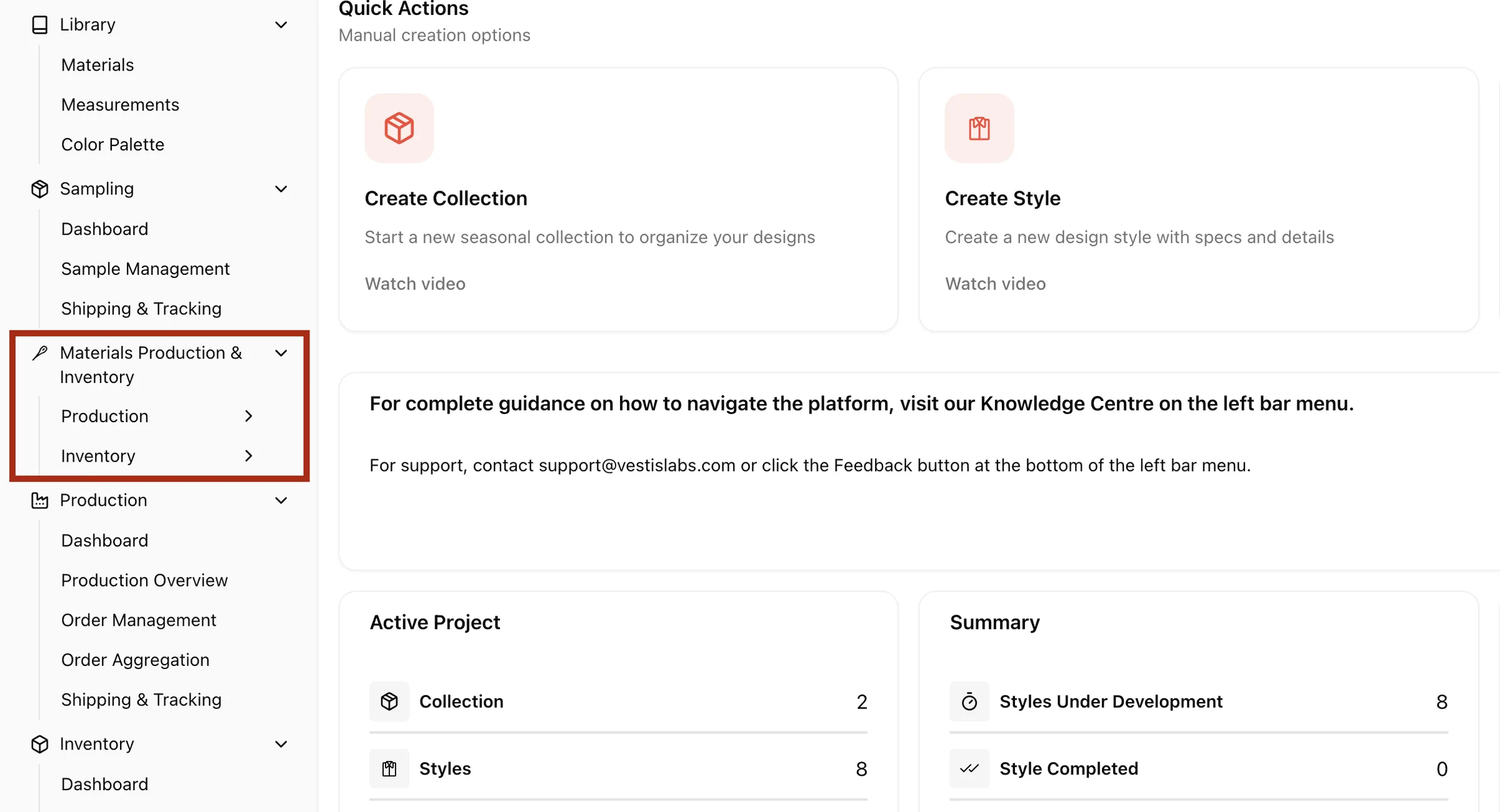
Task: Watch video for Create Collection
Action: 415,284
